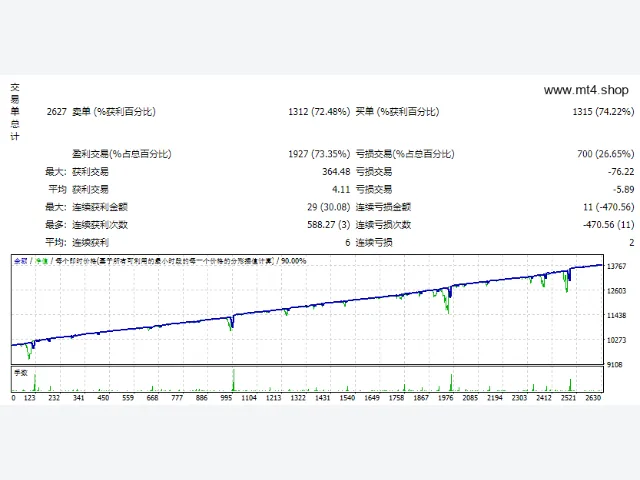Image resolution: width=640 pixels, height=480 pixels.
Task: Select the 连续获利金额 label
Action: point(100,207)
